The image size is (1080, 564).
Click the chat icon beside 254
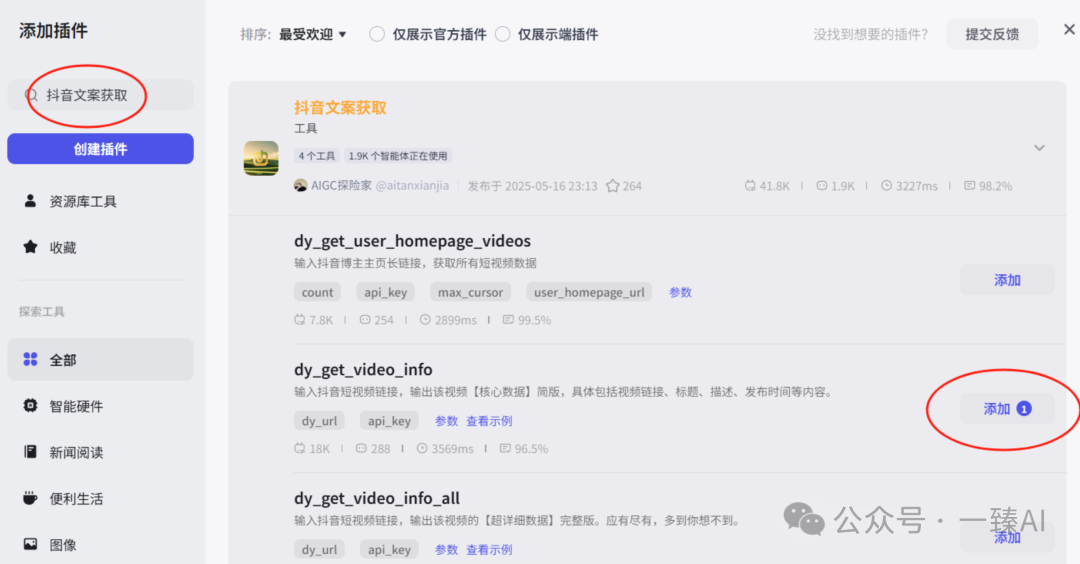(365, 320)
